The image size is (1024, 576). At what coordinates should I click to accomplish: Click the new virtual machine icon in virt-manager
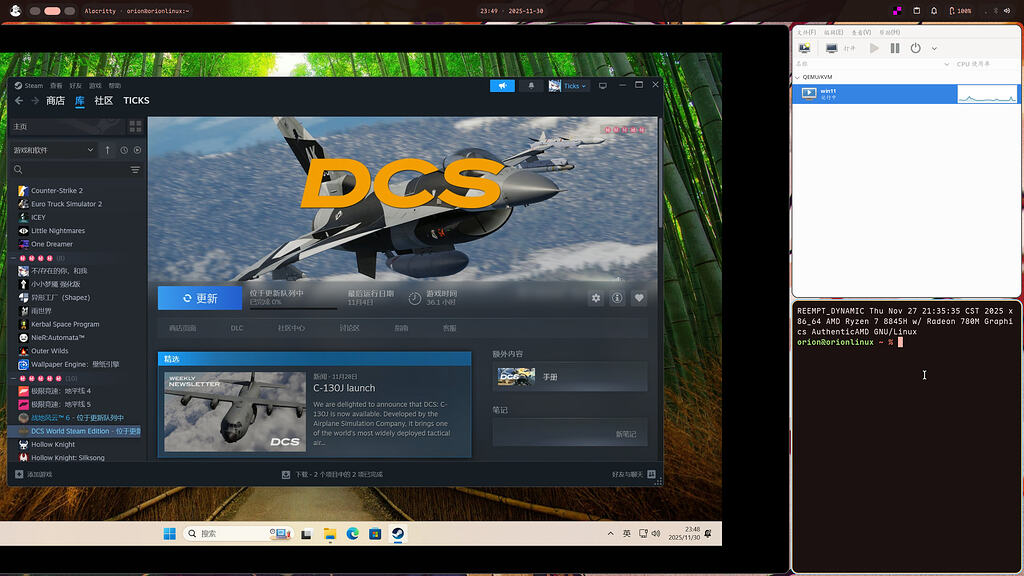tap(805, 48)
